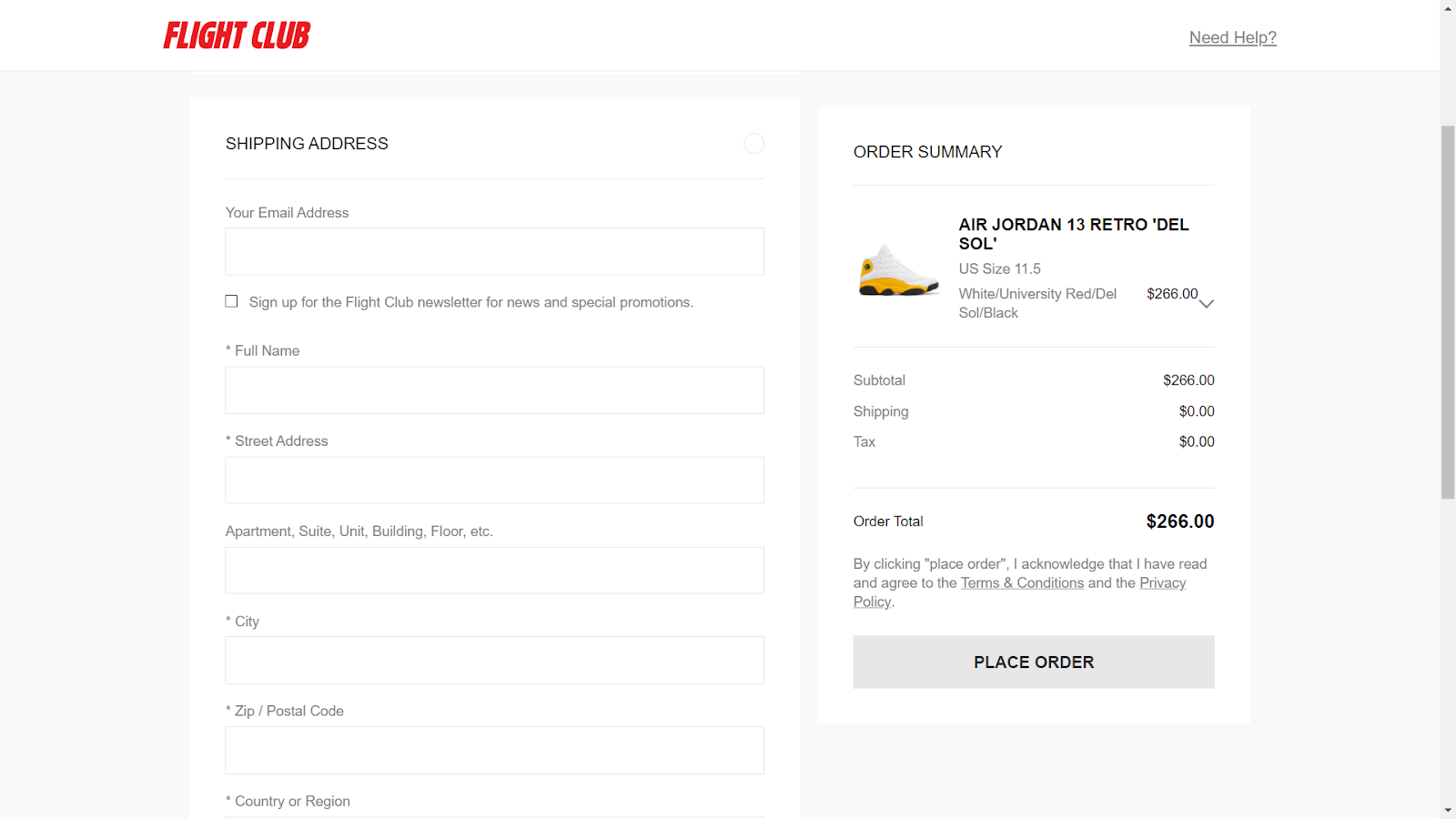This screenshot has width=1456, height=819.
Task: Click the Flight Club logo
Action: tap(237, 35)
